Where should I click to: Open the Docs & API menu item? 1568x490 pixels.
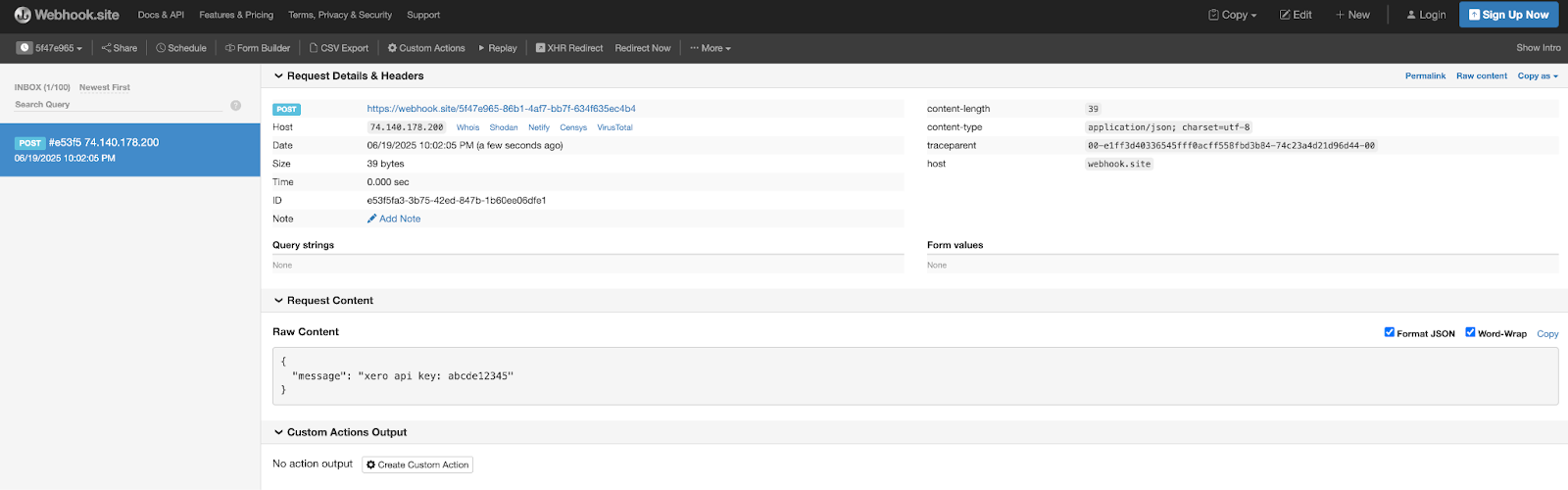pyautogui.click(x=161, y=15)
